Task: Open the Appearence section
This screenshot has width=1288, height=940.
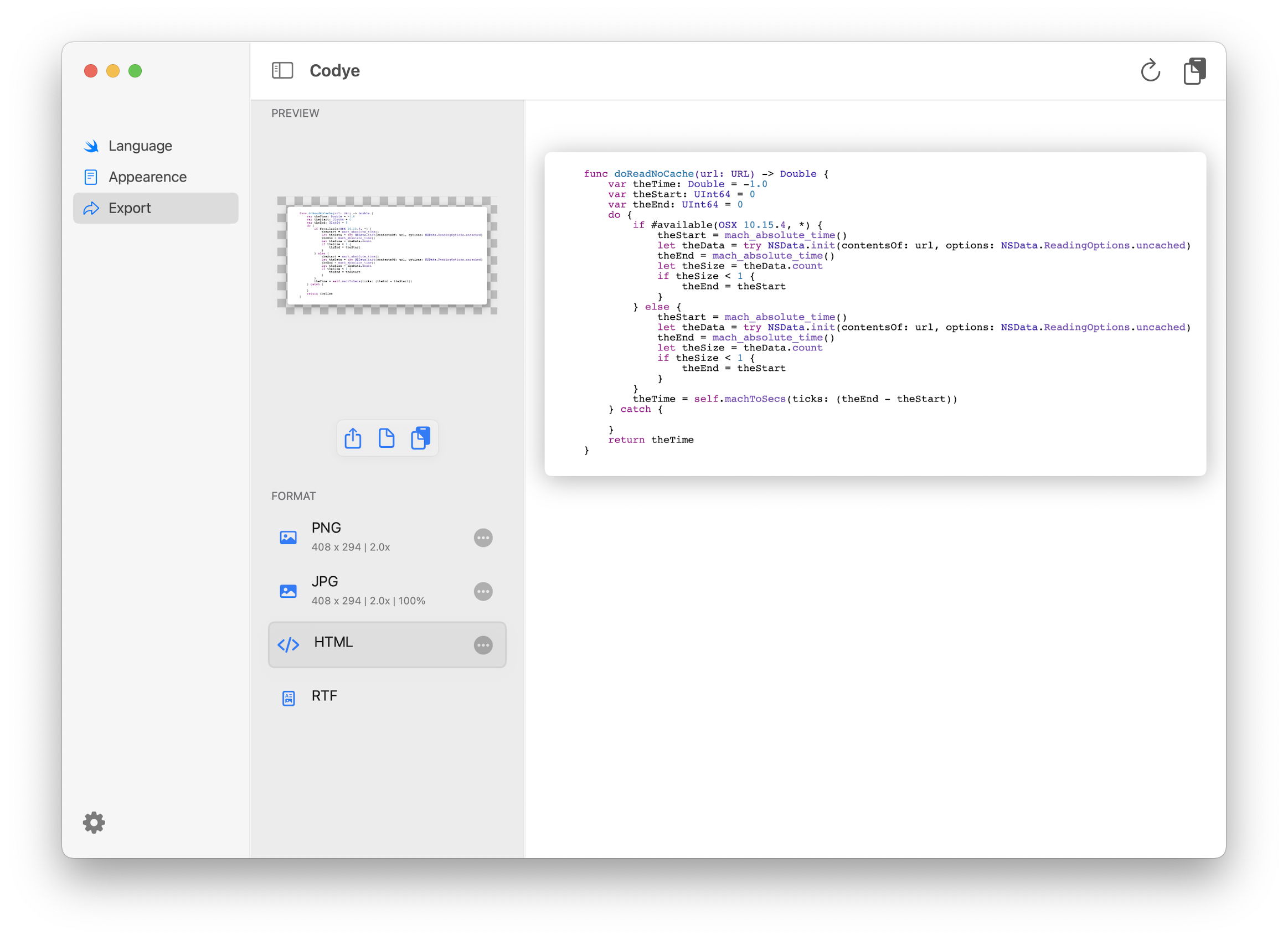Action: [x=156, y=177]
